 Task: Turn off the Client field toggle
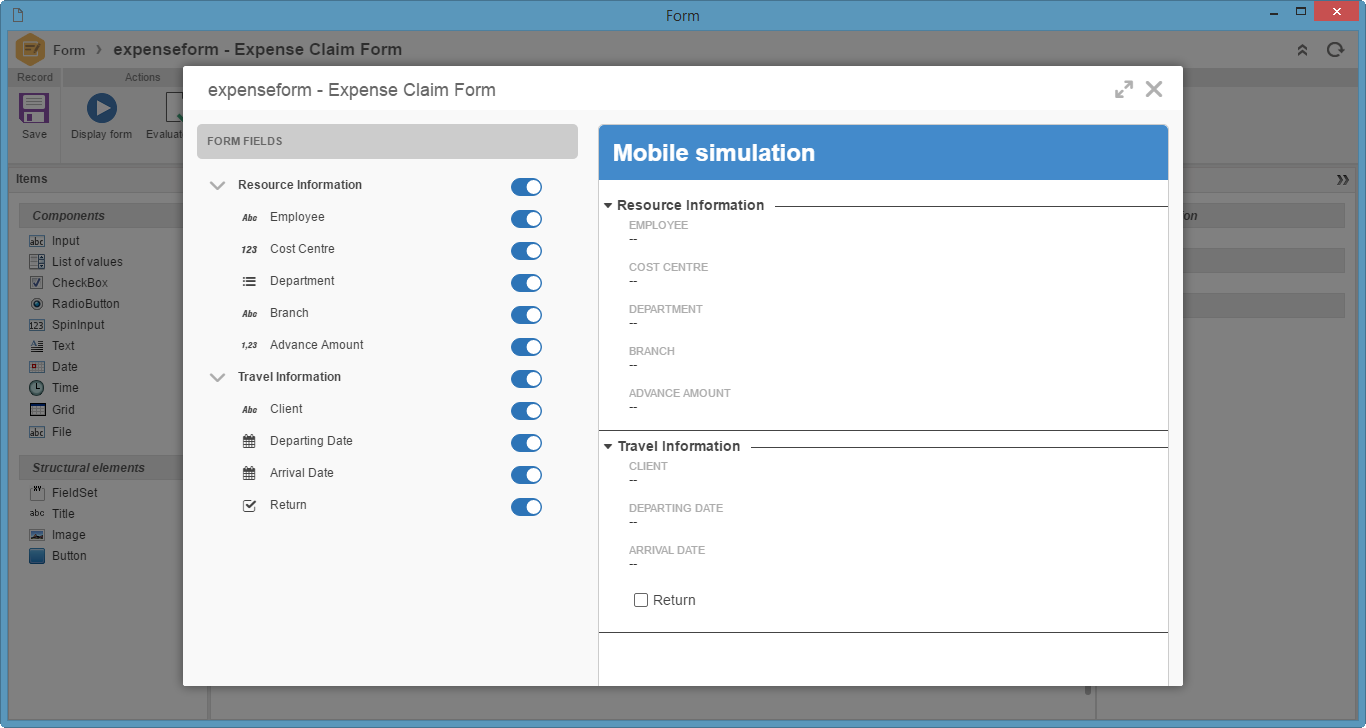526,411
